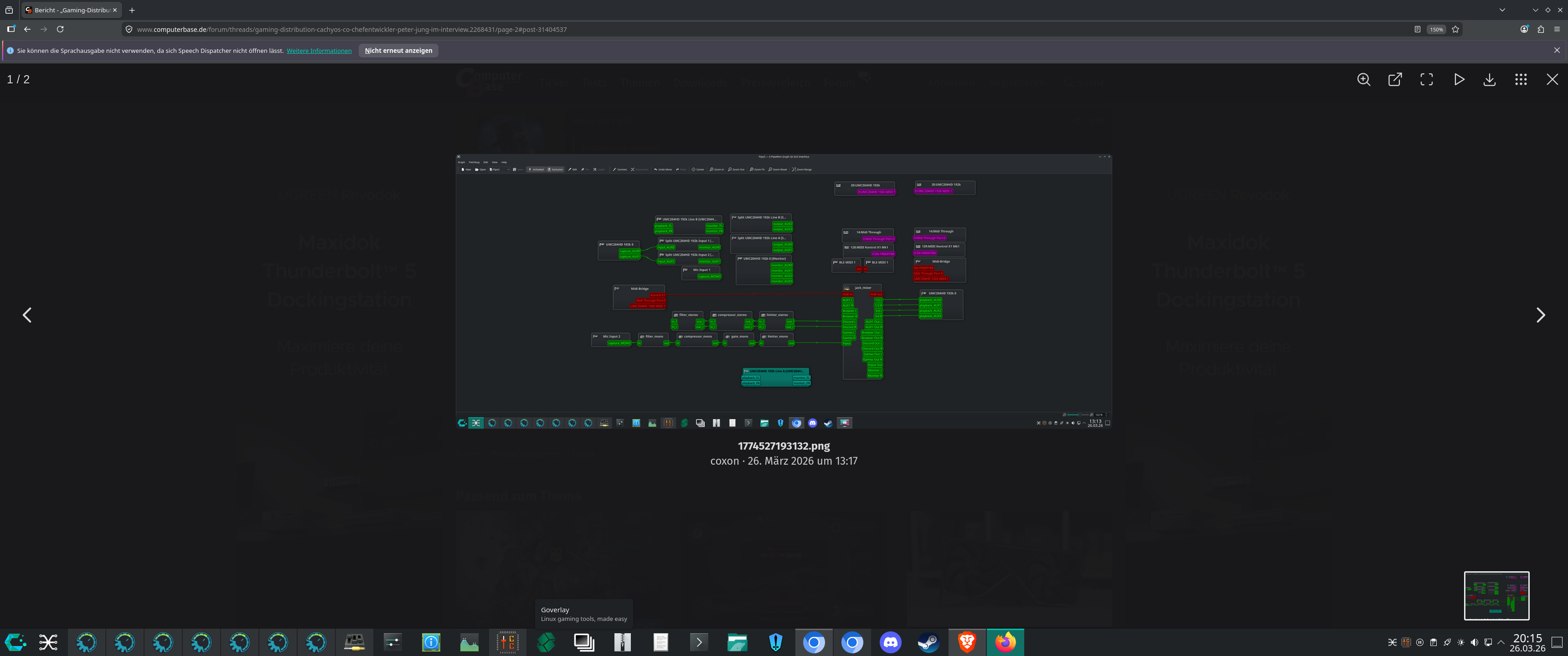
Task: Dismiss the speech dispatcher notification bar
Action: click(1557, 51)
